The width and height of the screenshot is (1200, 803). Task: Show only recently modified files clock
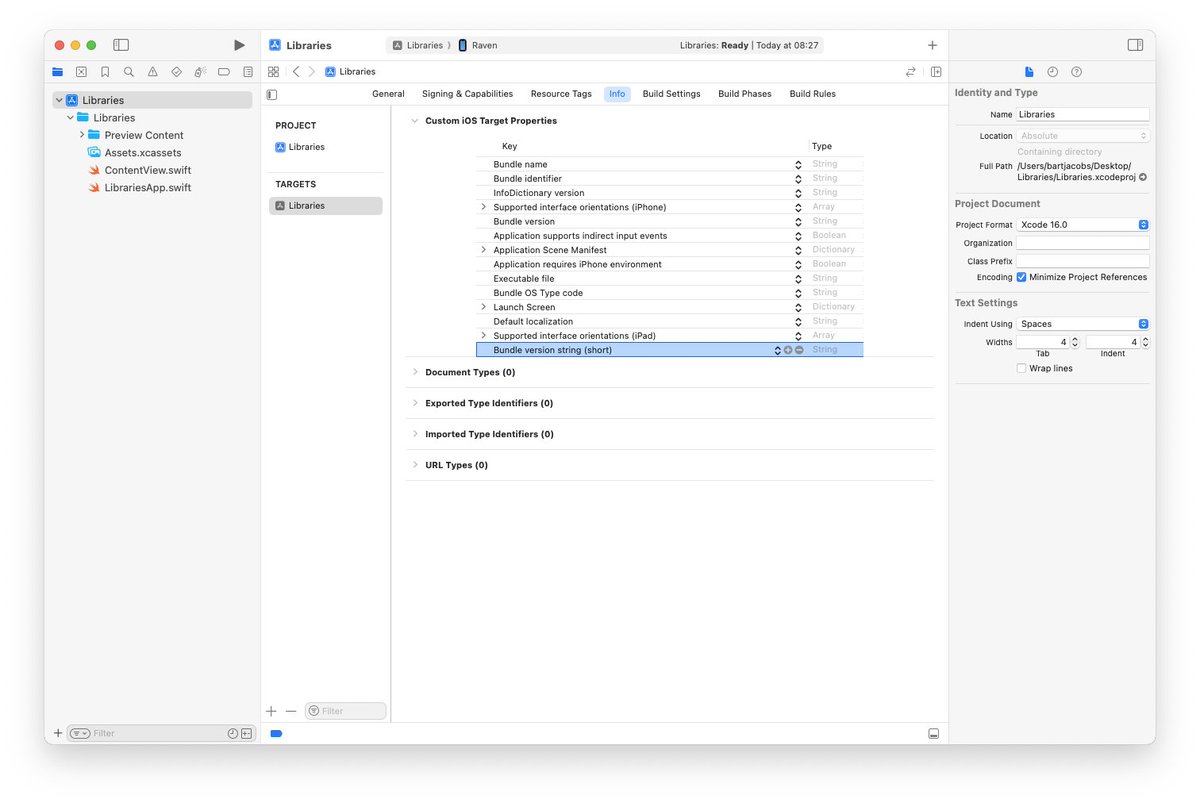tap(233, 733)
